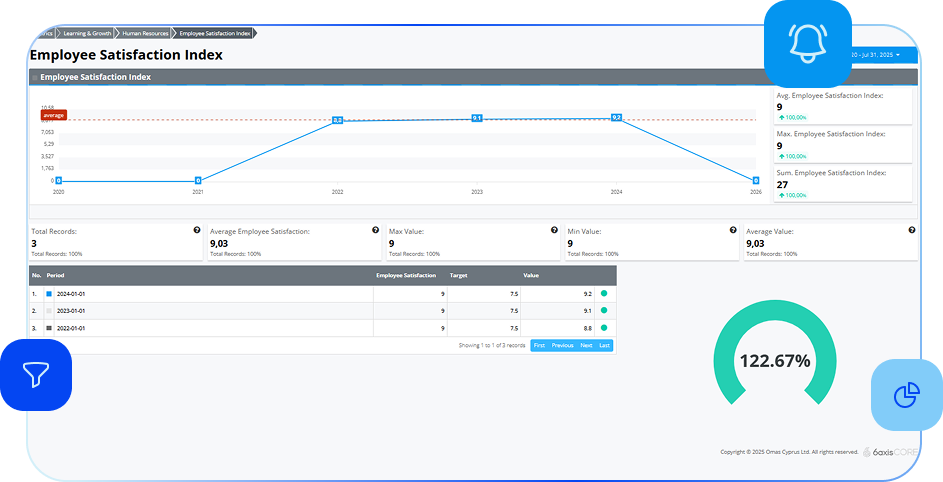The height and width of the screenshot is (482, 943).
Task: Open Human Resources breadcrumb
Action: pyautogui.click(x=144, y=33)
